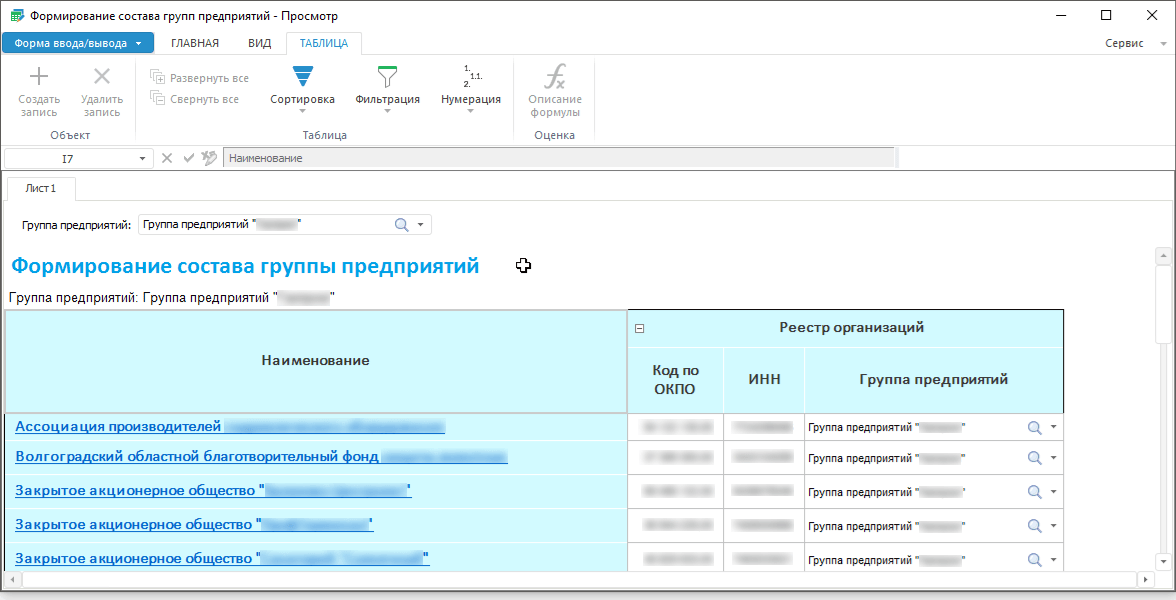Switch to the ВИД ribbon tab
Viewport: 1176px width, 600px height.
pos(260,43)
